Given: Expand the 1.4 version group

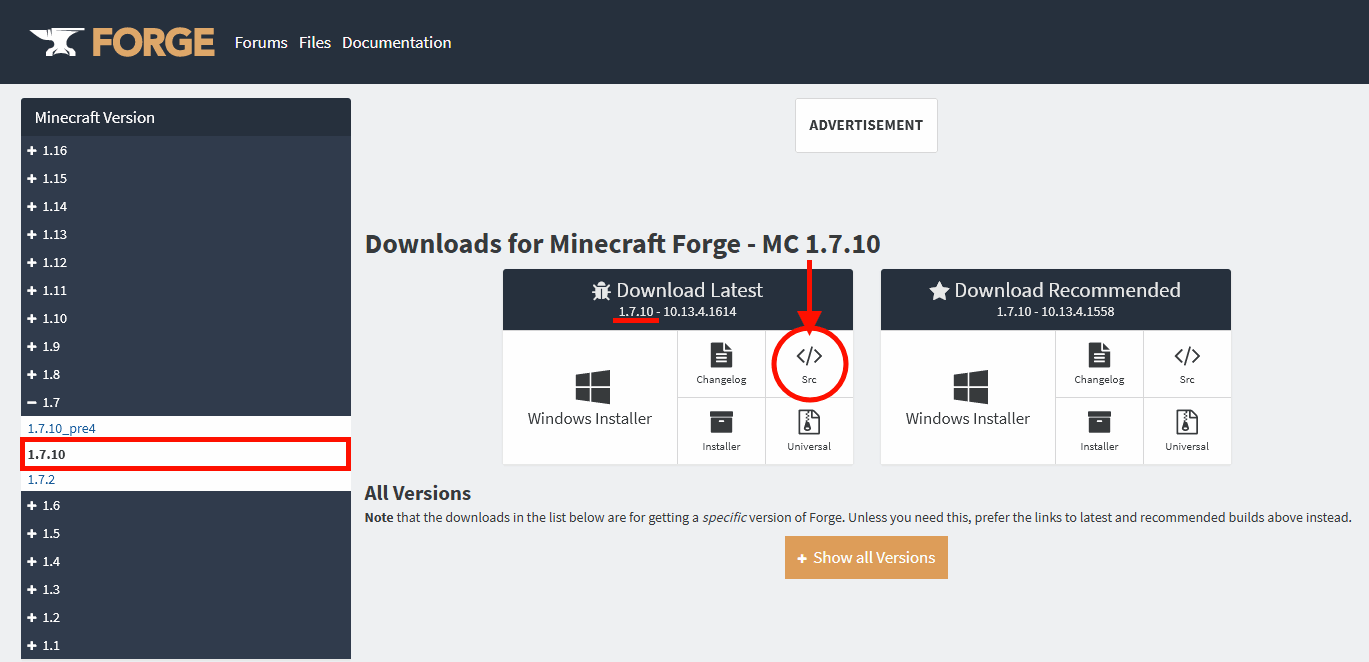Looking at the screenshot, I should coord(186,561).
